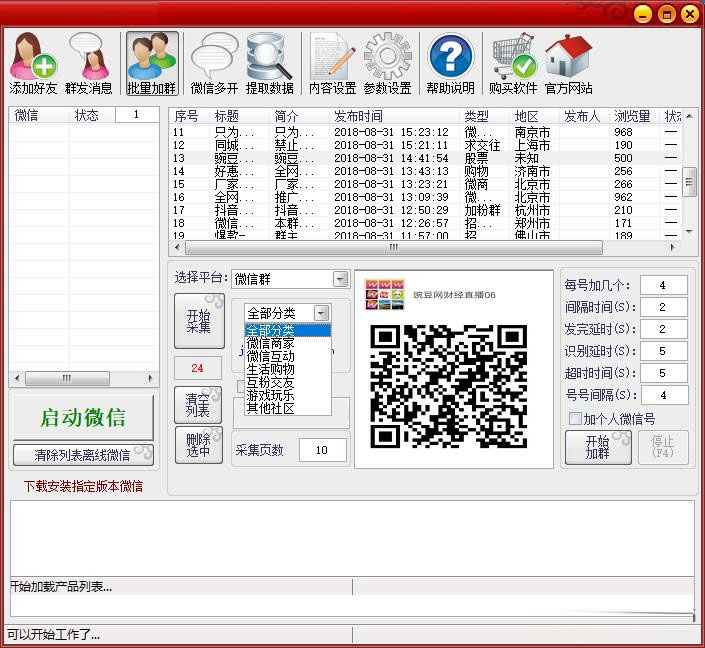
Task: Click the data table scroll-up arrow
Action: point(689,116)
